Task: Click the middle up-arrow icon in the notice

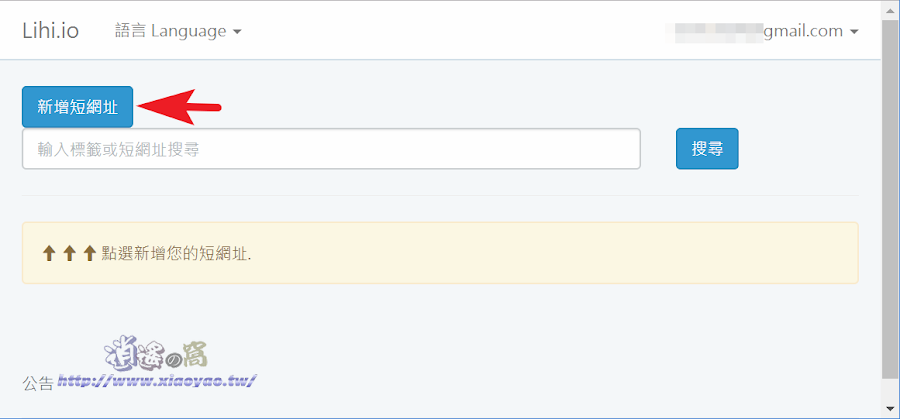Action: click(69, 253)
